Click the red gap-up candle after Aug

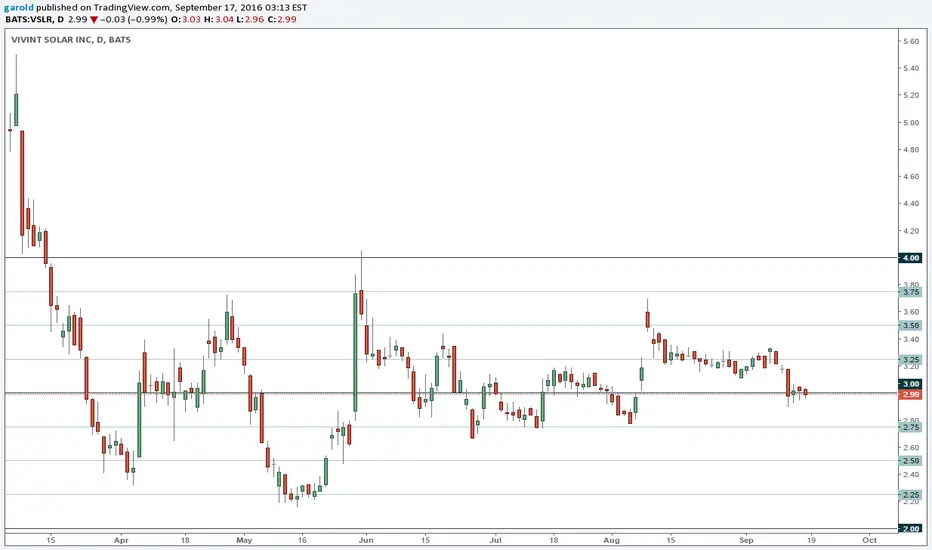[647, 319]
